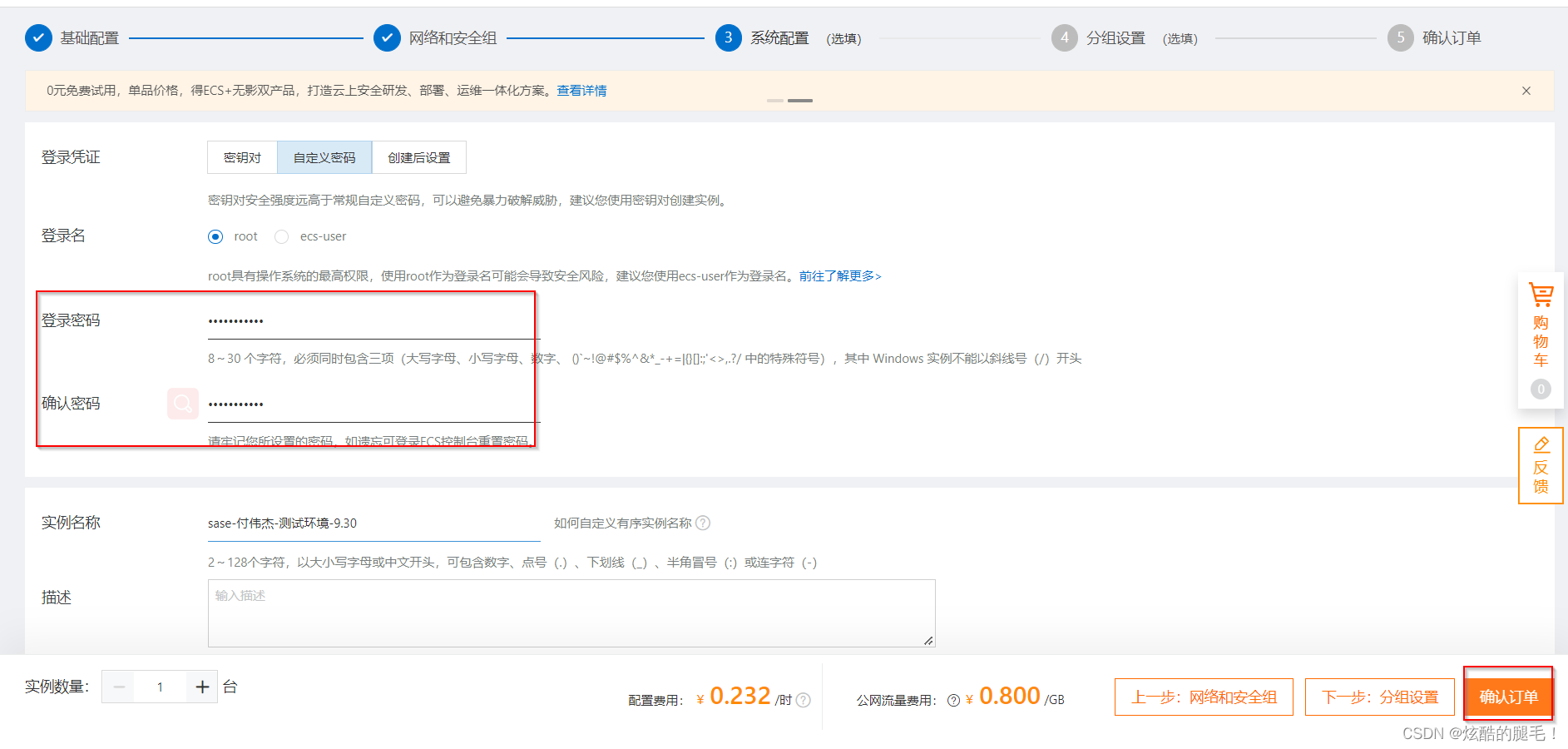The height and width of the screenshot is (749, 1568).
Task: Select root login name radio
Action: [x=215, y=236]
